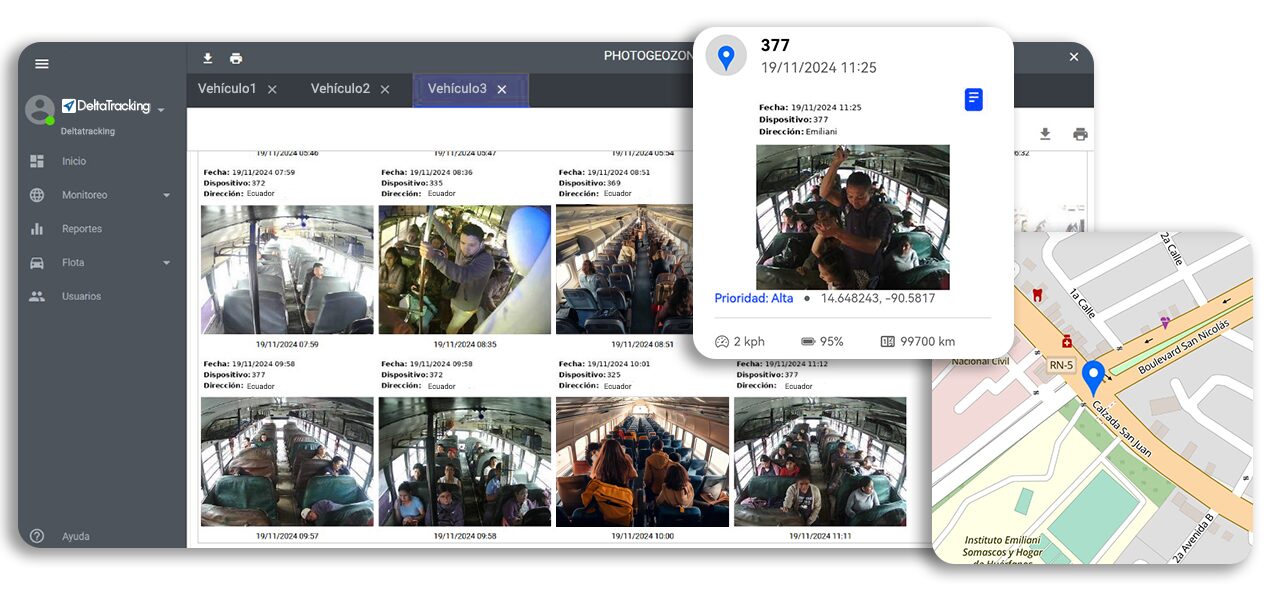The width and height of the screenshot is (1280, 590).
Task: Switch to the Vehículo1 tab
Action: tap(227, 89)
